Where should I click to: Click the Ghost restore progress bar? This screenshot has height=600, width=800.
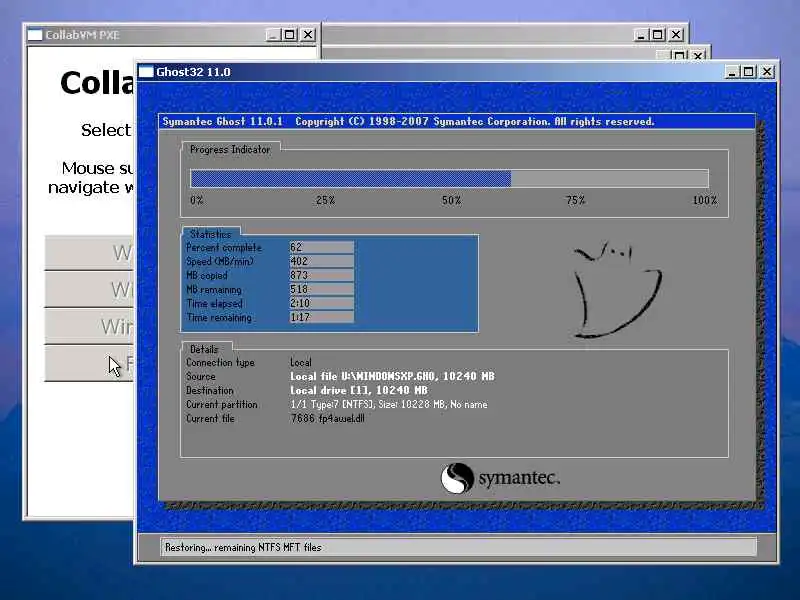(449, 179)
